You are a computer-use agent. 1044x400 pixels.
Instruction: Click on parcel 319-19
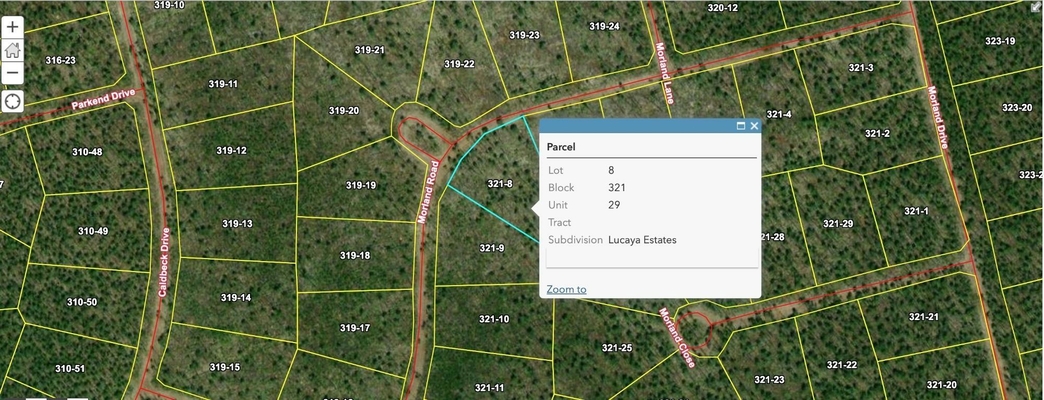pyautogui.click(x=360, y=185)
